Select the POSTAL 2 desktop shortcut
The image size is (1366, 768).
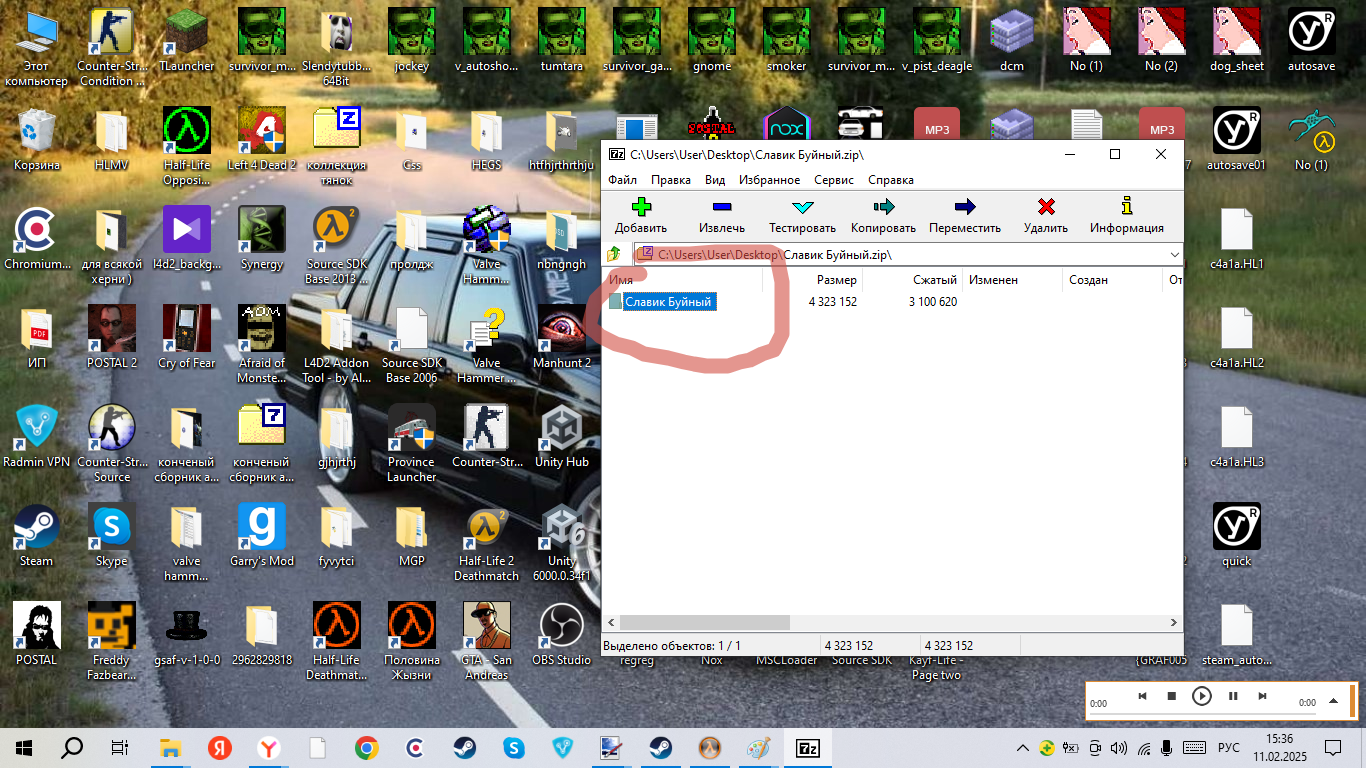(112, 338)
